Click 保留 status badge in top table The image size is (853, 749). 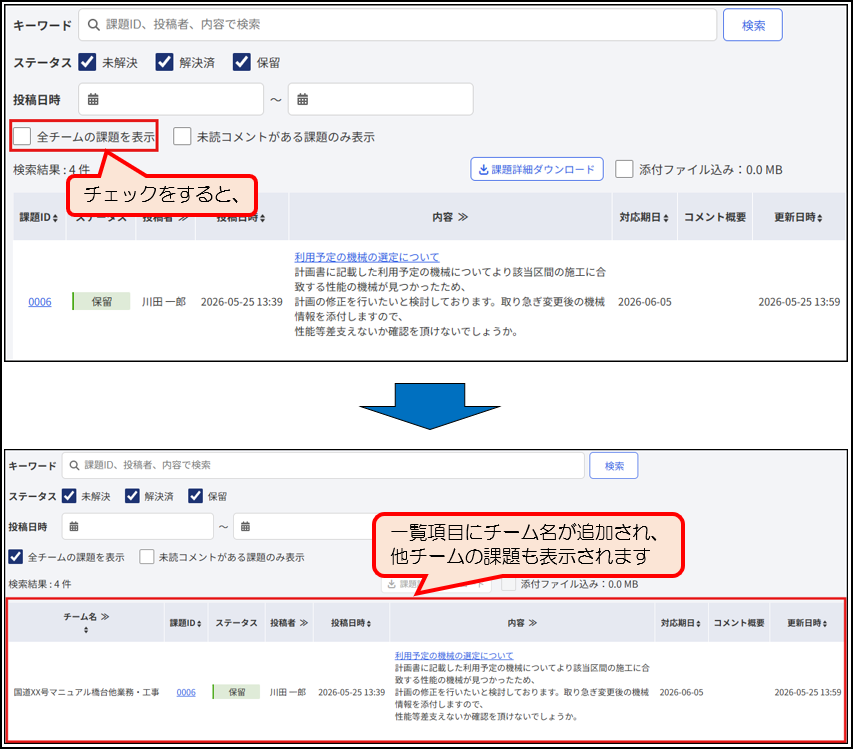101,301
